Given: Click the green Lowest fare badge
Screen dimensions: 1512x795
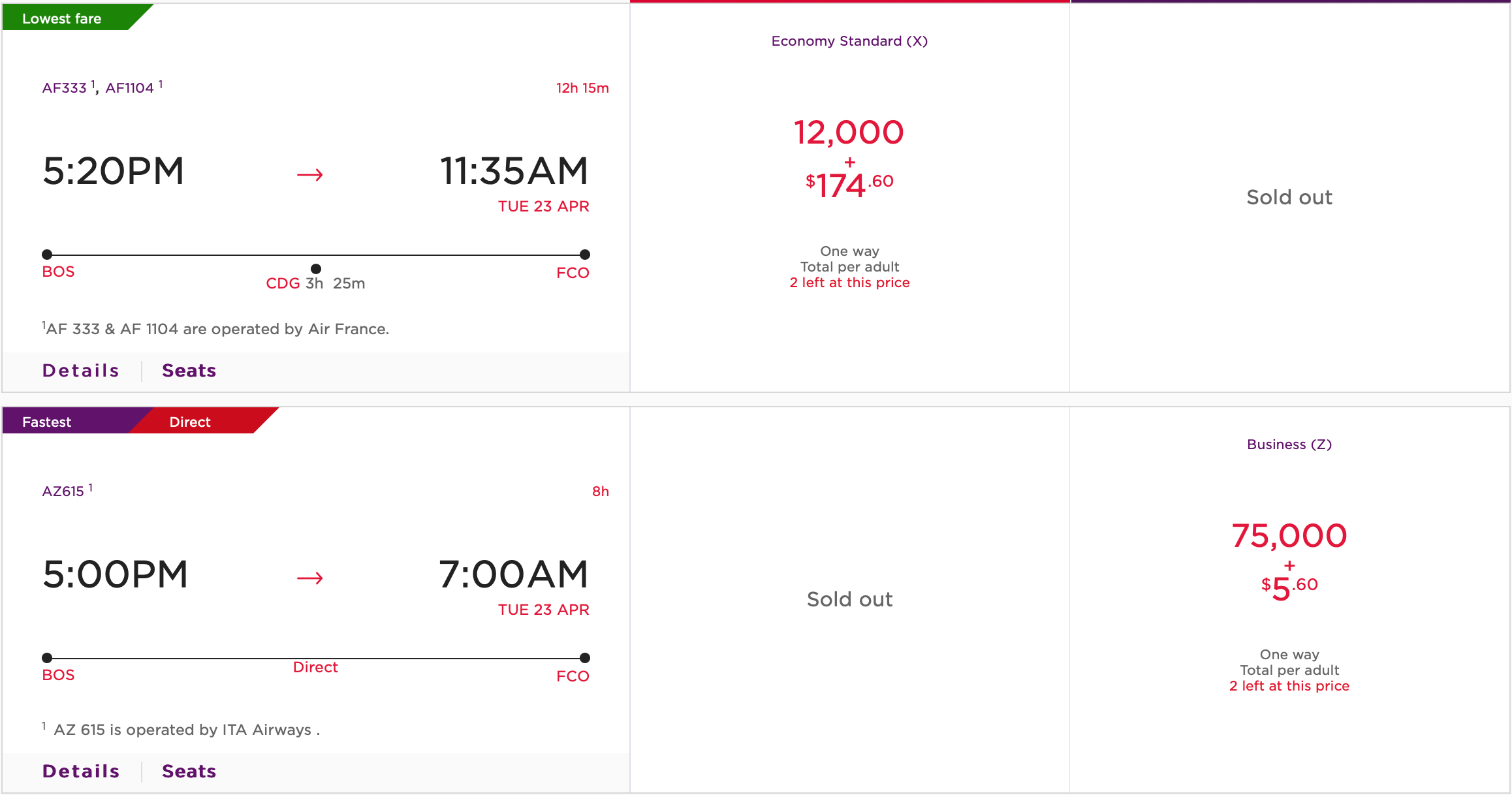Looking at the screenshot, I should [63, 18].
